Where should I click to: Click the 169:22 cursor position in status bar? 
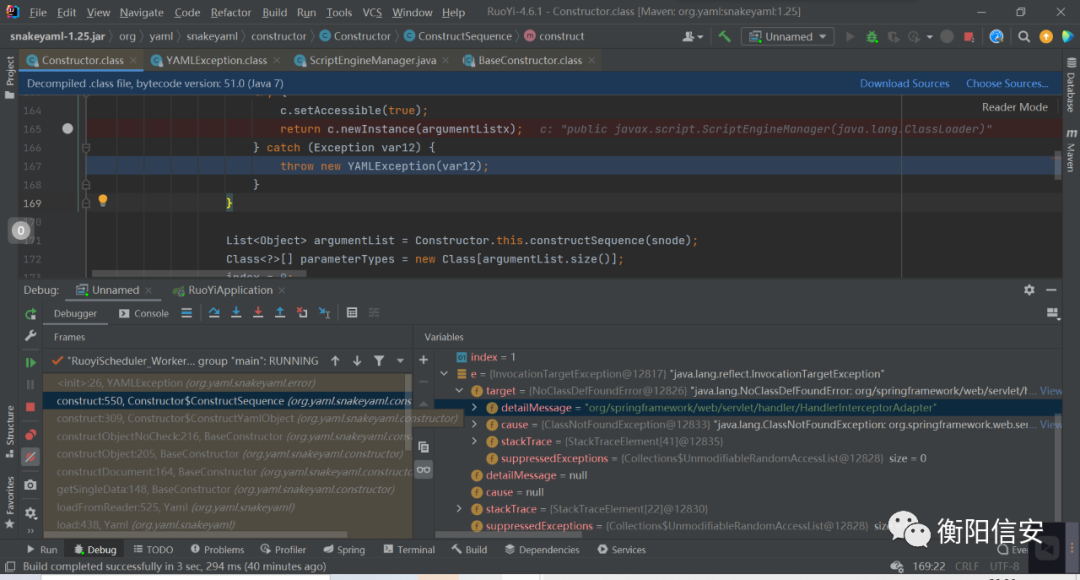[928, 566]
